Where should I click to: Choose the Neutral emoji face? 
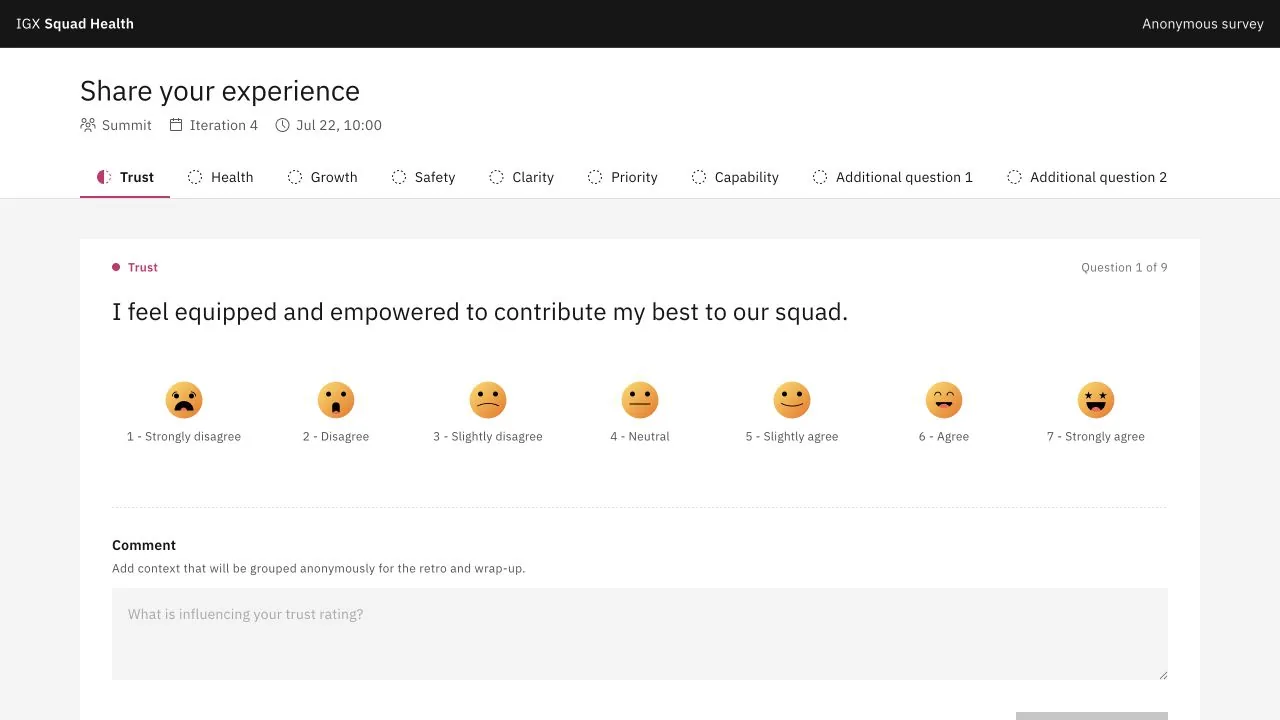[x=640, y=400]
